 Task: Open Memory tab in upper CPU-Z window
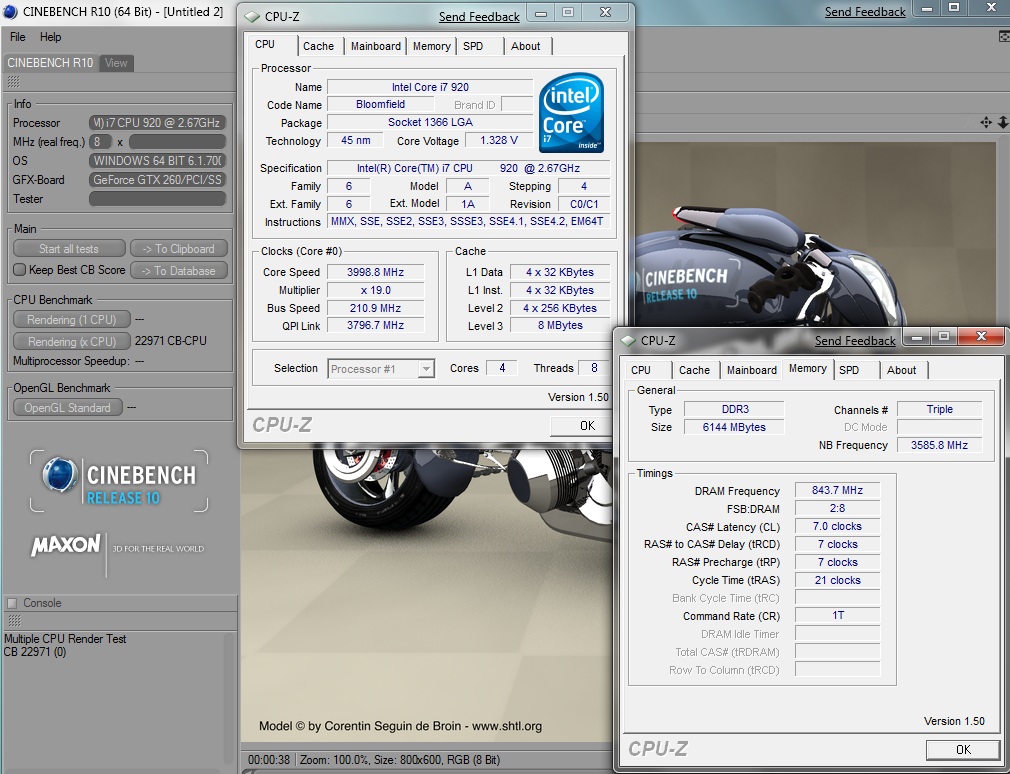(x=432, y=46)
